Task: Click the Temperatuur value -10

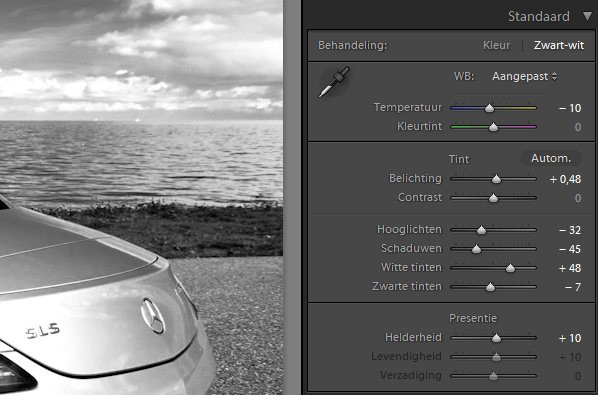Action: [x=570, y=108]
